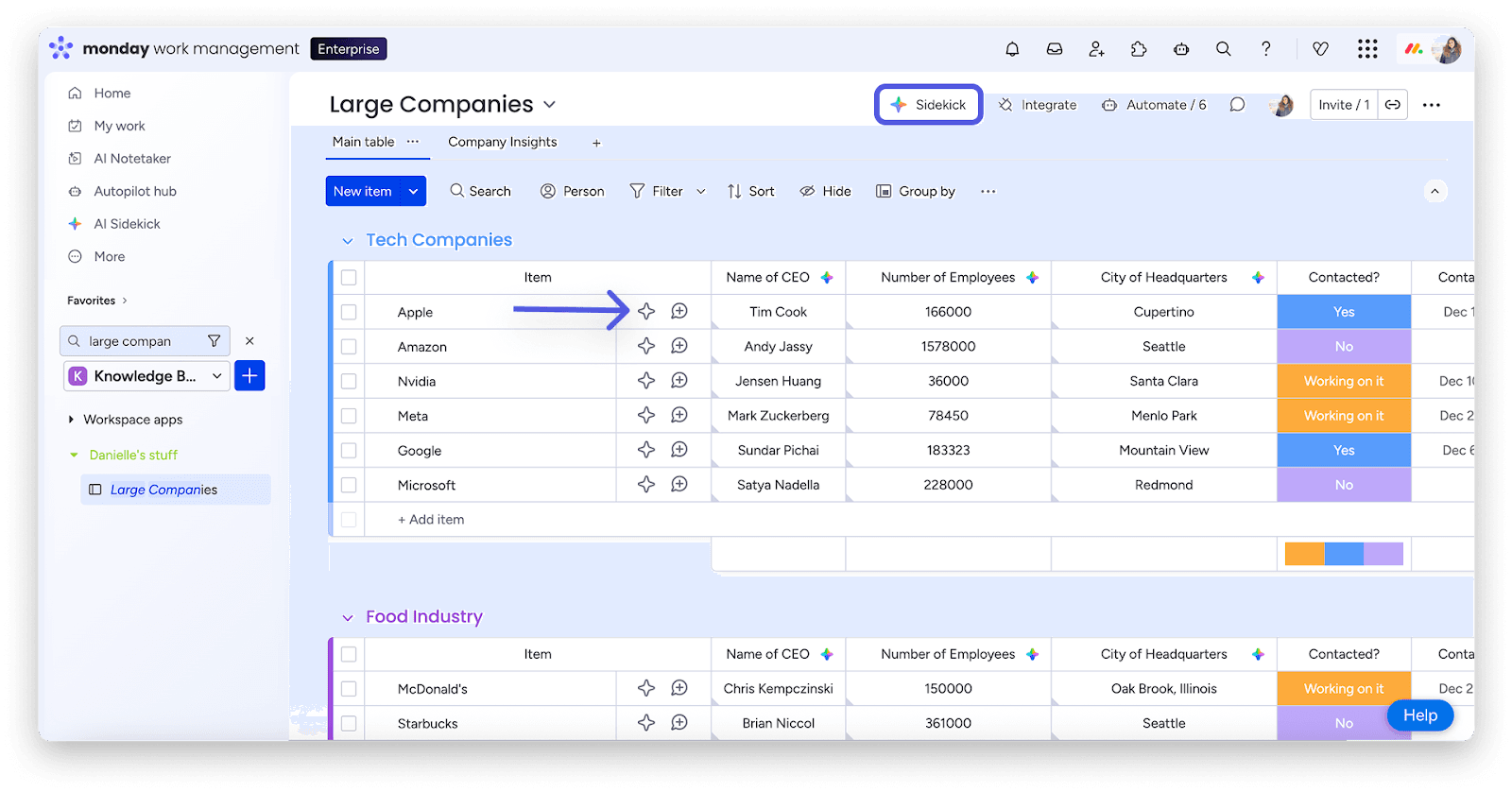Open the conversation icon in Starbucks row
1512x792 pixels.
[x=679, y=722]
